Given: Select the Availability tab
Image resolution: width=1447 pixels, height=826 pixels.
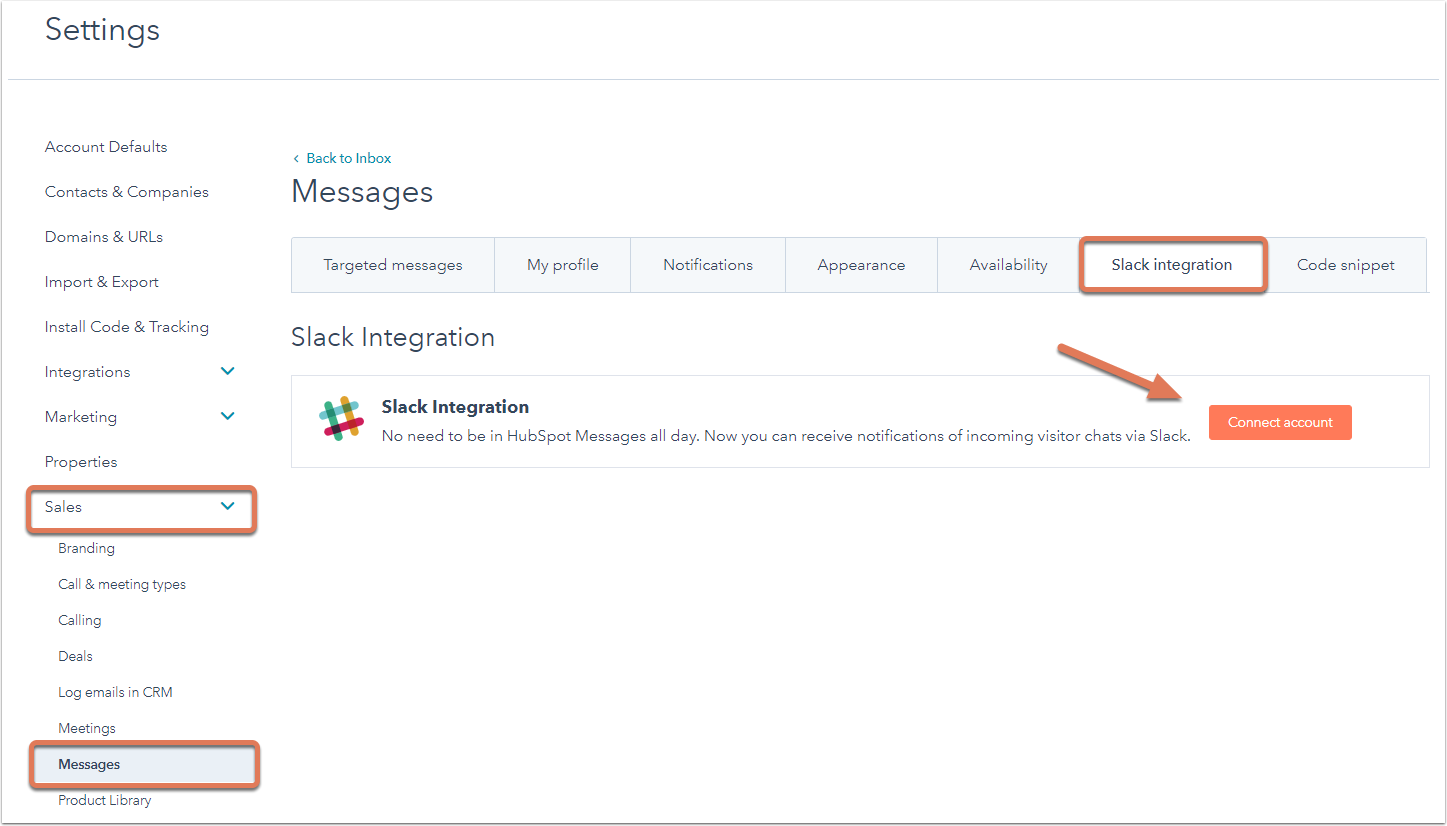Looking at the screenshot, I should pyautogui.click(x=1008, y=265).
